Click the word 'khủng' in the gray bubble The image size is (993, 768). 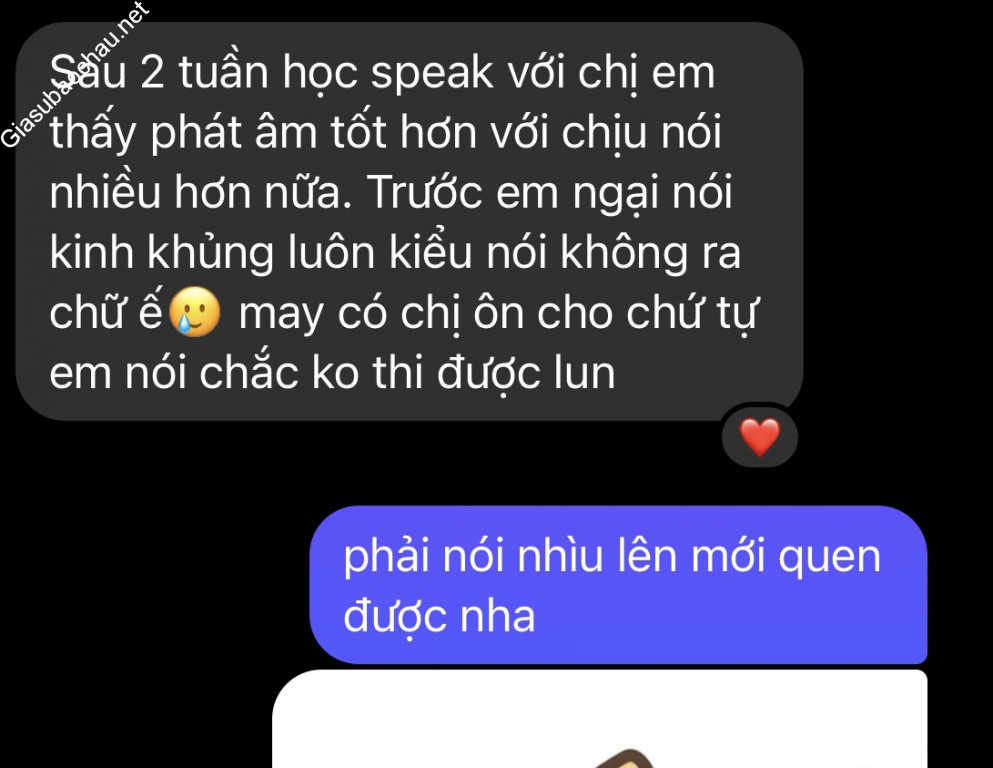211,253
